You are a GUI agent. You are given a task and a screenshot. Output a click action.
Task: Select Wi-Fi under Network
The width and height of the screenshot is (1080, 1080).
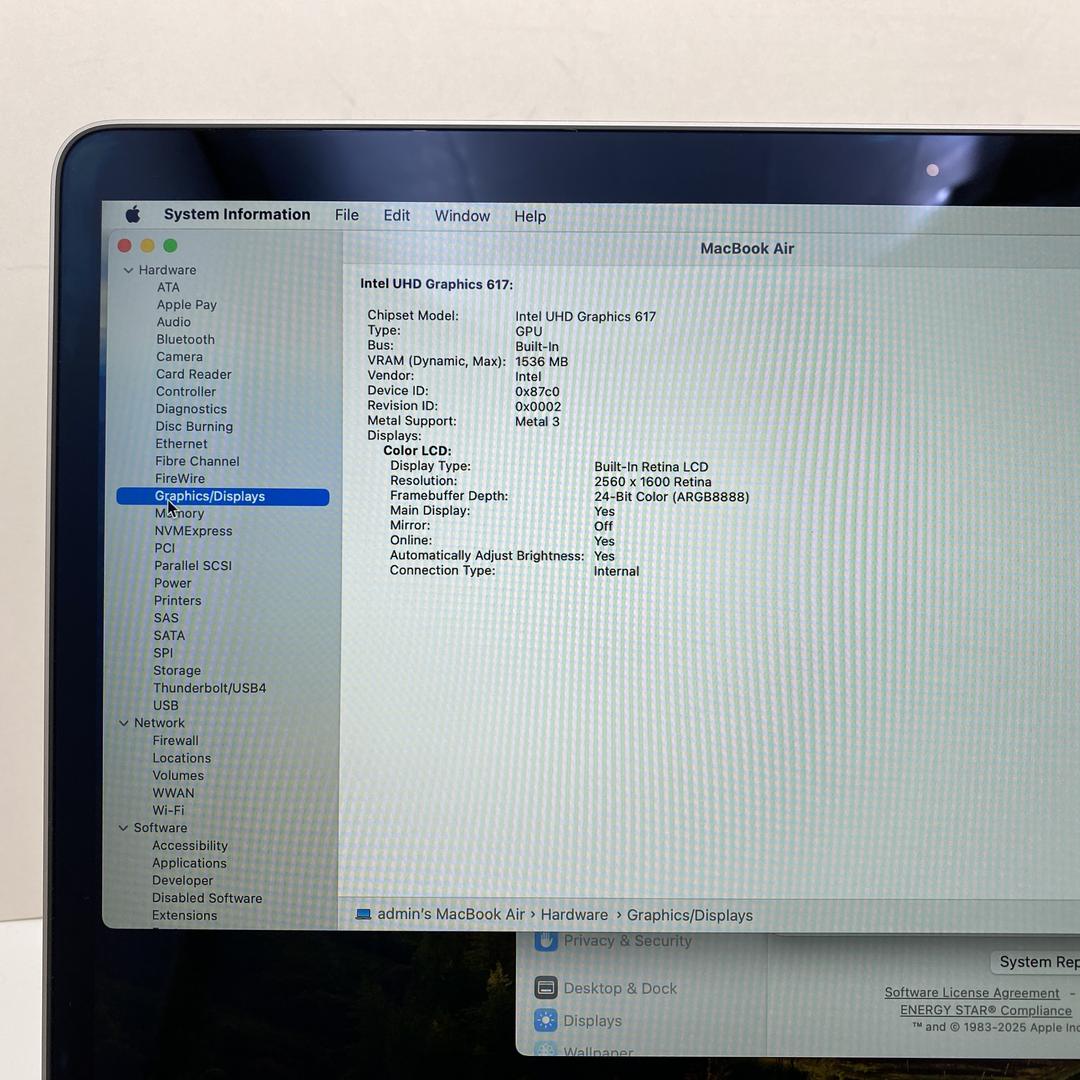pos(168,810)
